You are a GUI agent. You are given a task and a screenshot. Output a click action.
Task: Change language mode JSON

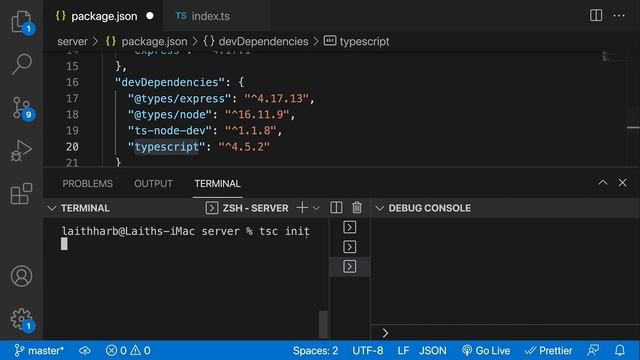point(433,350)
